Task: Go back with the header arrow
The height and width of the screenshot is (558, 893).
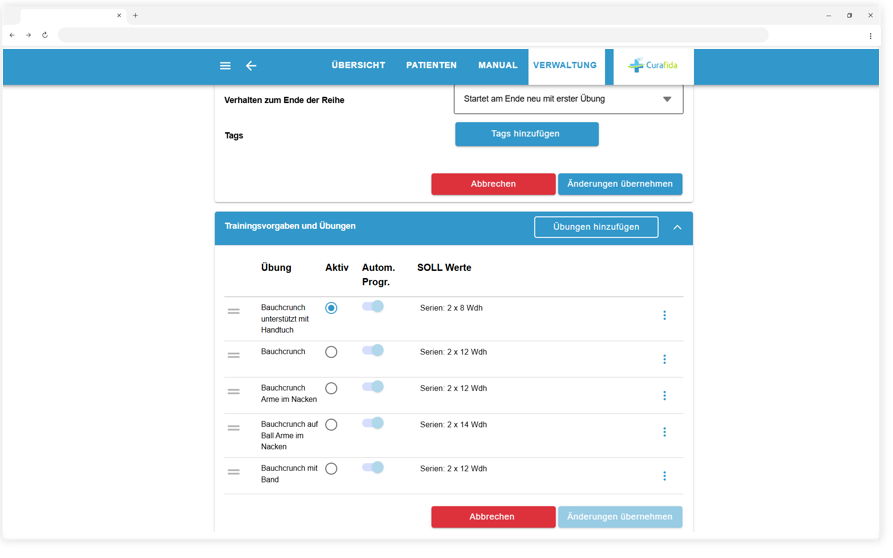Action: coord(251,66)
